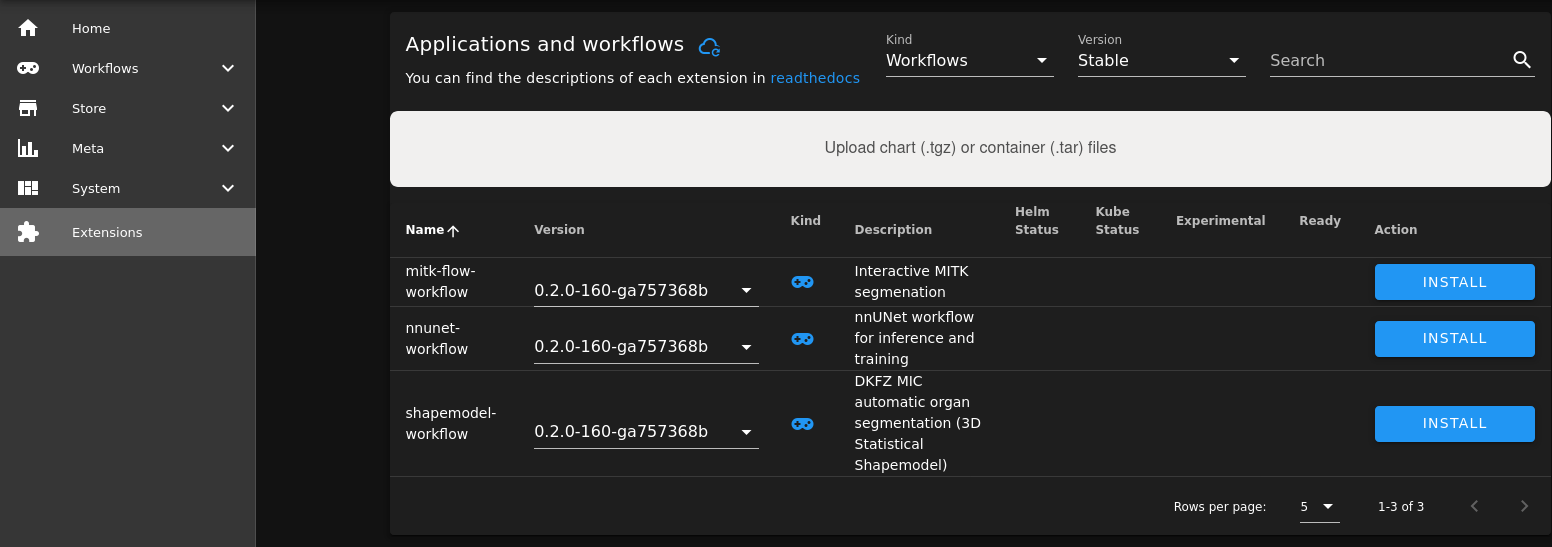The height and width of the screenshot is (547, 1552).
Task: Install the shapemodel-workflow extension
Action: coord(1454,423)
